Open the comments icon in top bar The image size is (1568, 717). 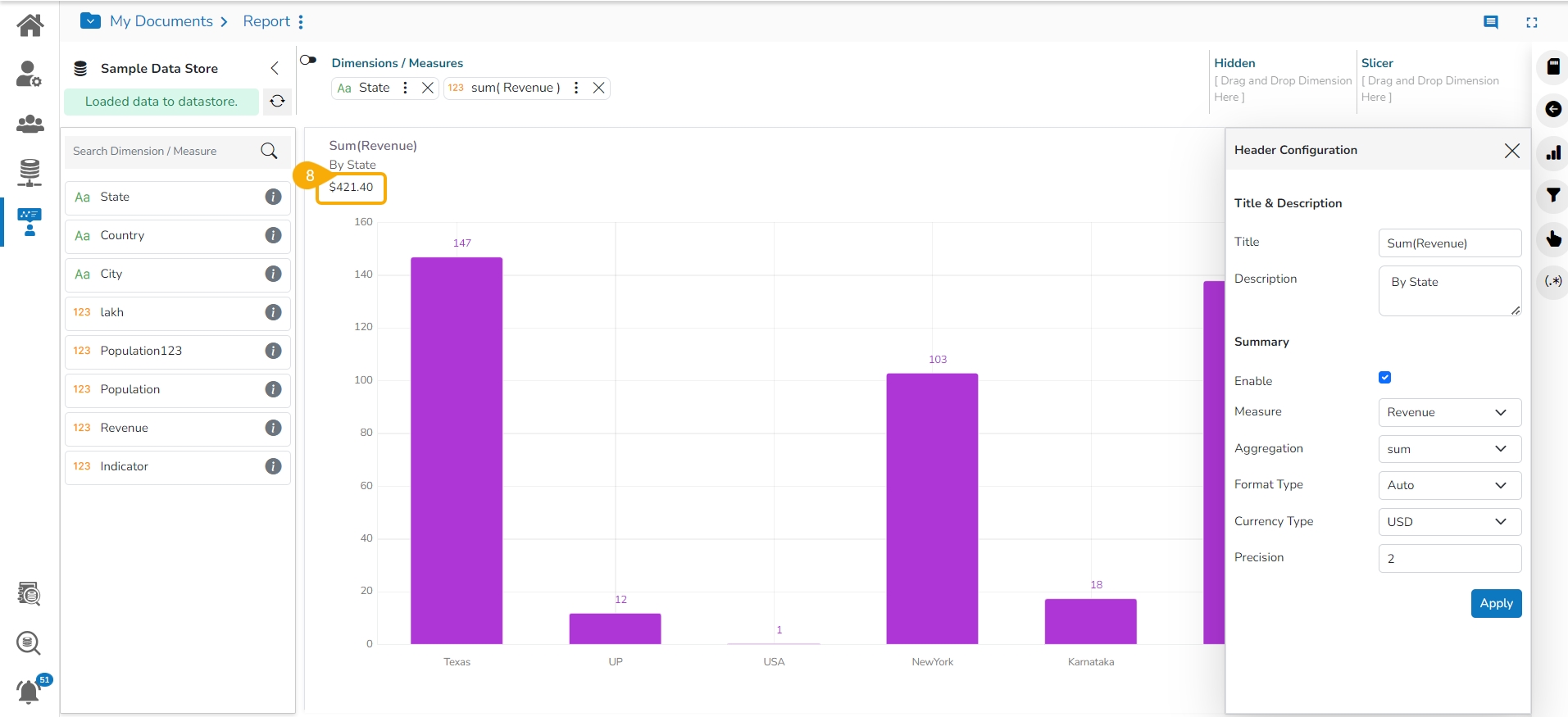[x=1491, y=22]
